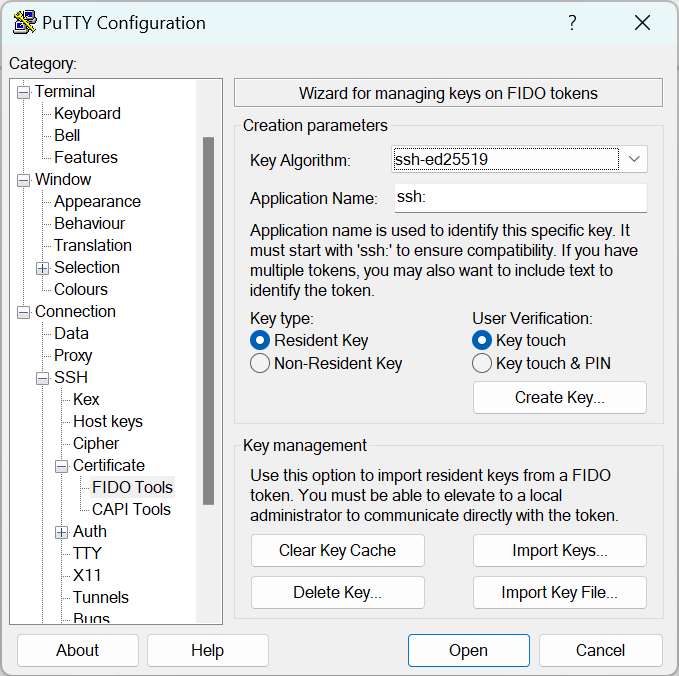Click the PuTTY icon in title bar
This screenshot has width=679, height=676.
click(25, 23)
